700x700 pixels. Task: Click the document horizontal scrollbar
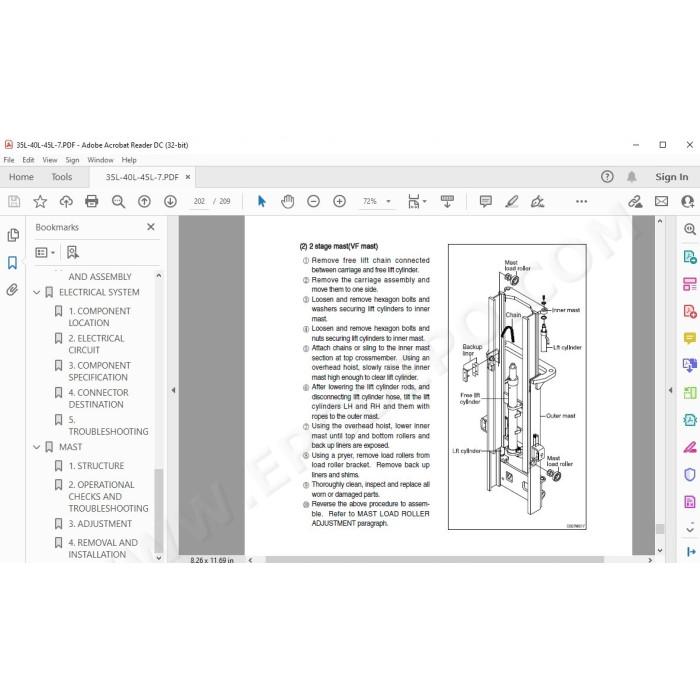point(434,560)
